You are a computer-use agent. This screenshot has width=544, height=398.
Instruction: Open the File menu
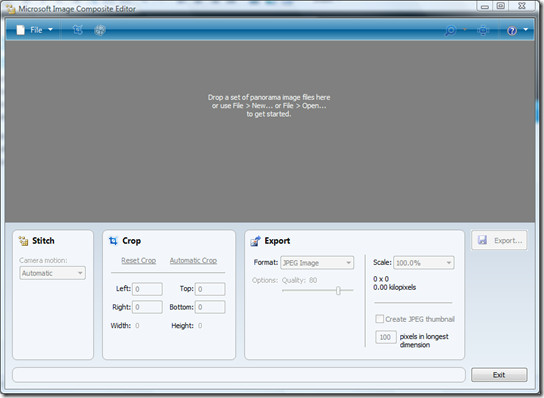pyautogui.click(x=35, y=30)
